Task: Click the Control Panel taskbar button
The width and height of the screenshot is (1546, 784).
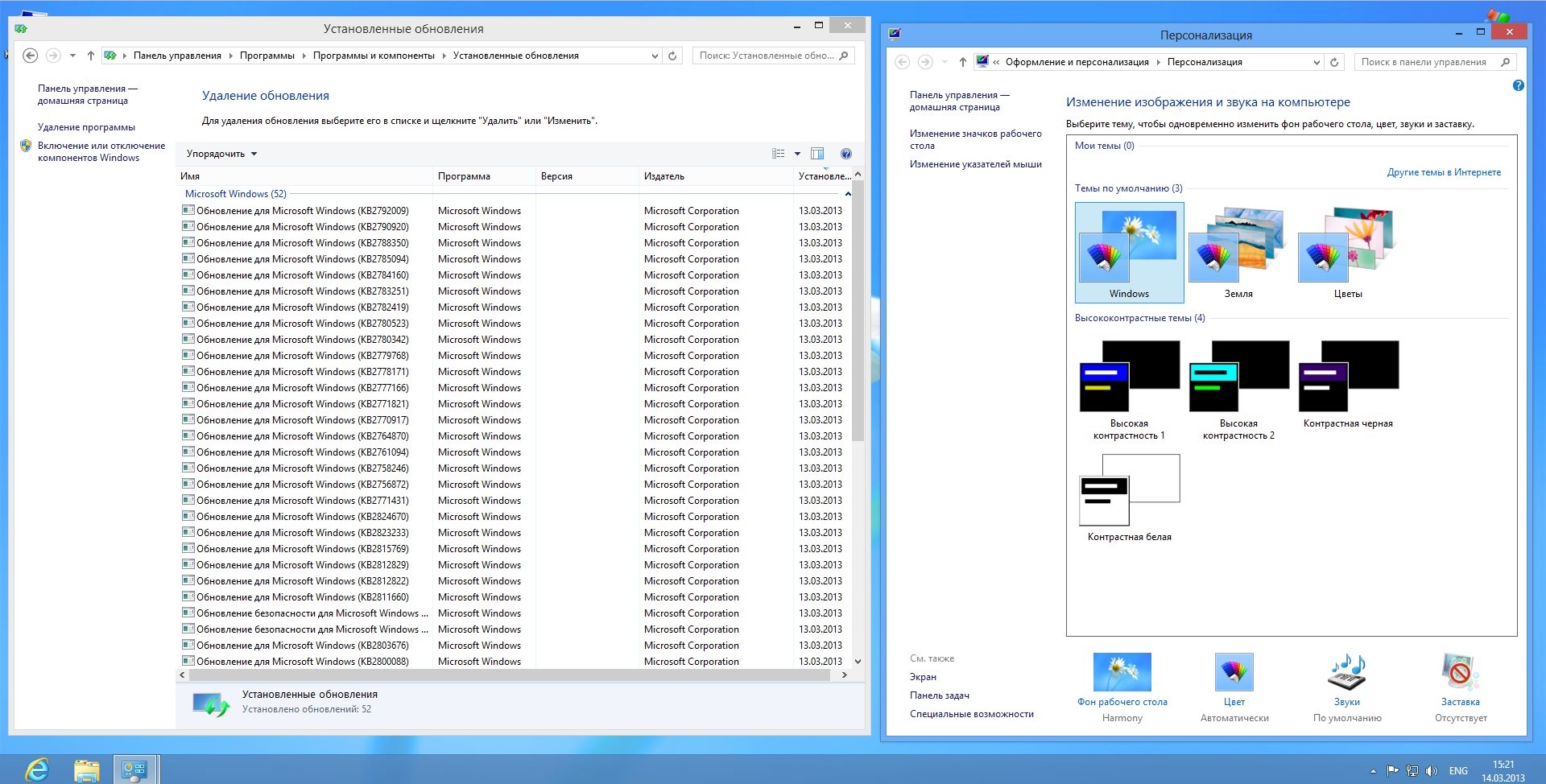Action: [134, 770]
